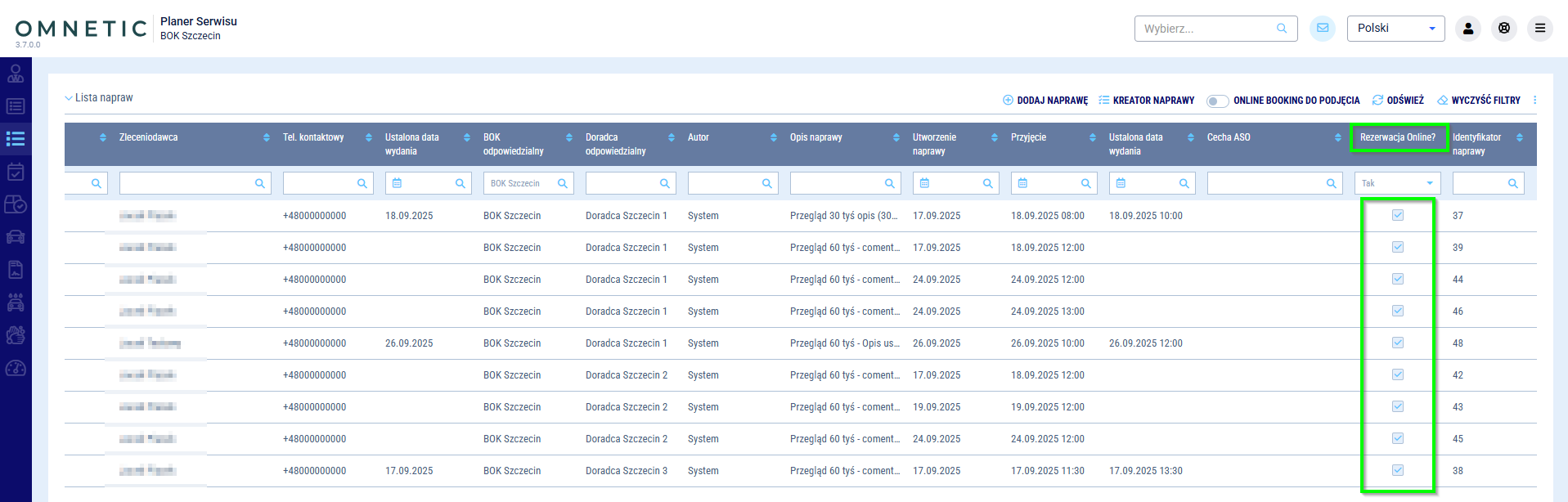Open the messages envelope icon
This screenshot has width=1568, height=502.
[x=1322, y=29]
